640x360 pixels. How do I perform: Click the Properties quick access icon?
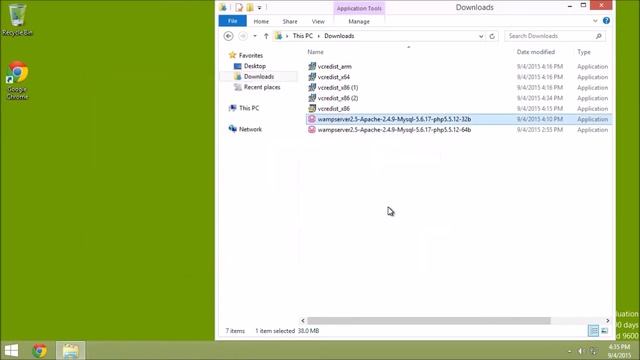239,7
